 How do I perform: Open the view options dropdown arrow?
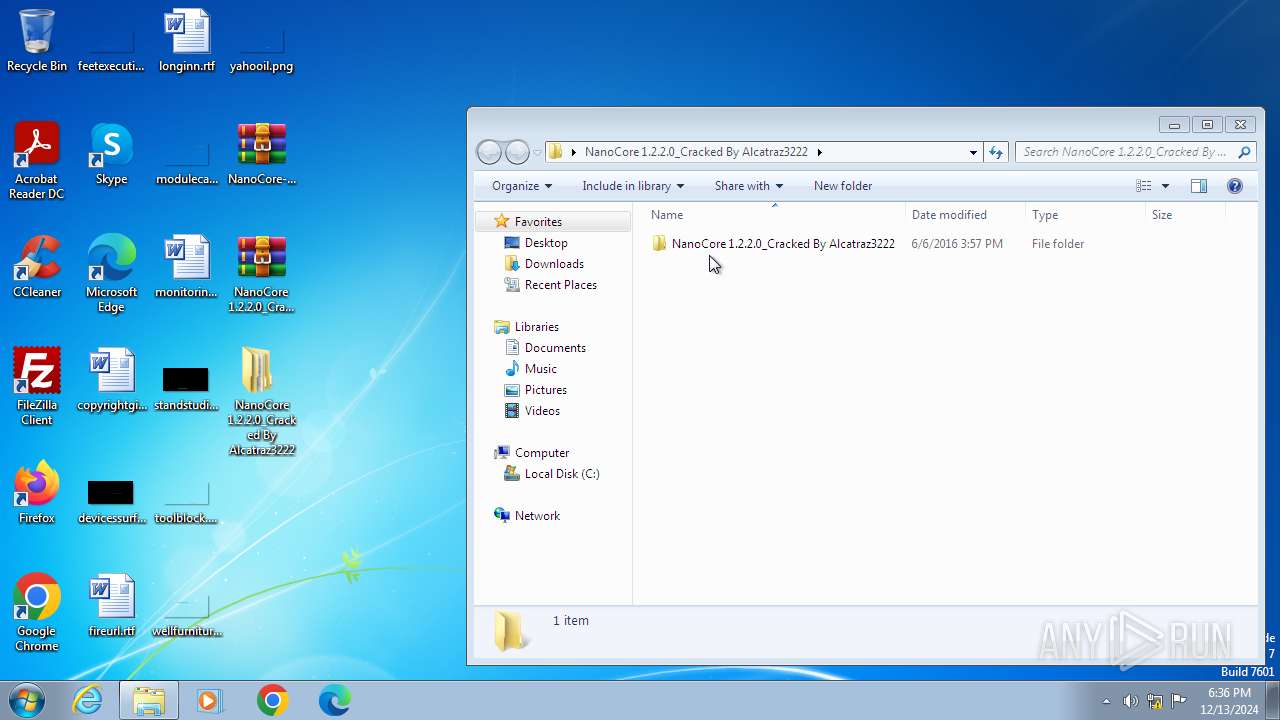coord(1165,186)
